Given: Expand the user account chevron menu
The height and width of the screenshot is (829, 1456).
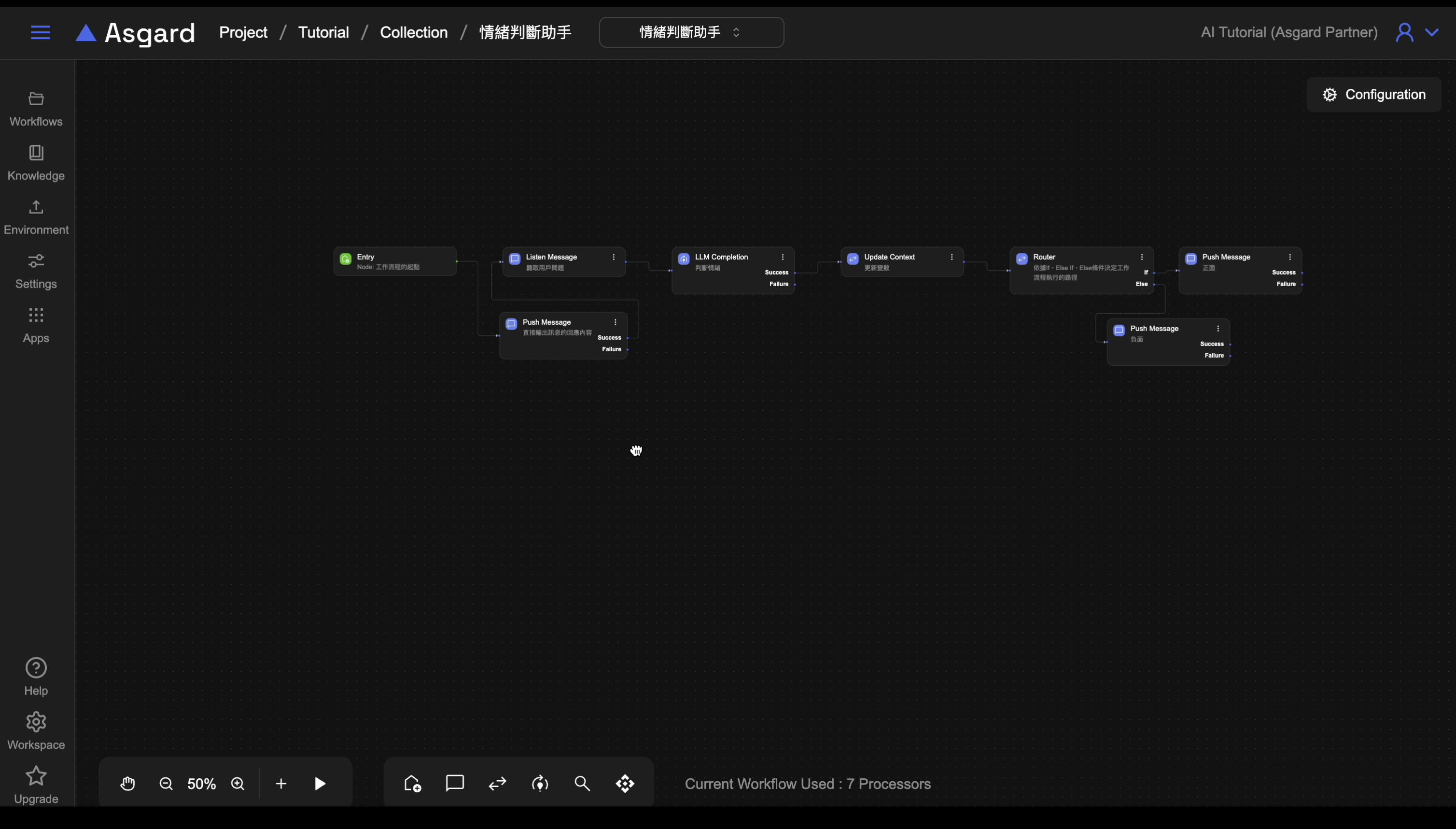Looking at the screenshot, I should coord(1432,32).
